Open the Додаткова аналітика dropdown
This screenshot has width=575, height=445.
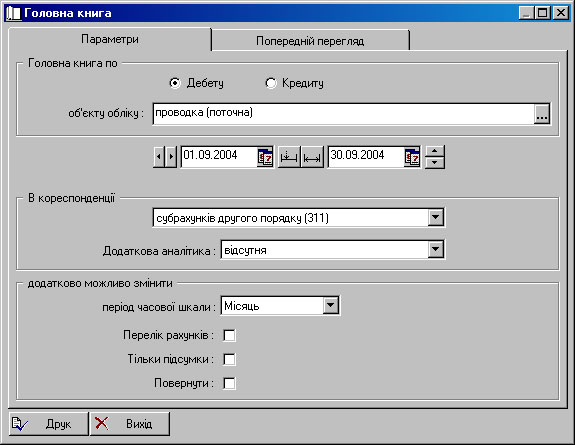(x=436, y=250)
